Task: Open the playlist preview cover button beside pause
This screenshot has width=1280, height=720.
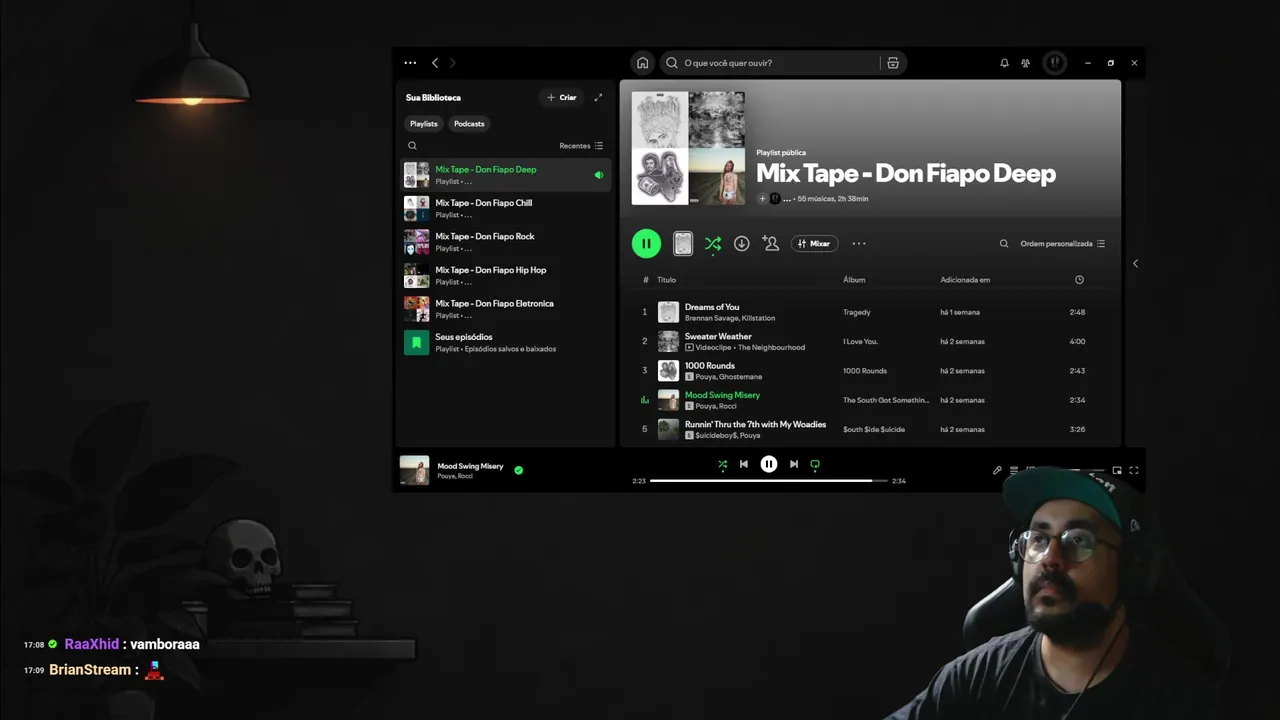Action: pyautogui.click(x=683, y=243)
